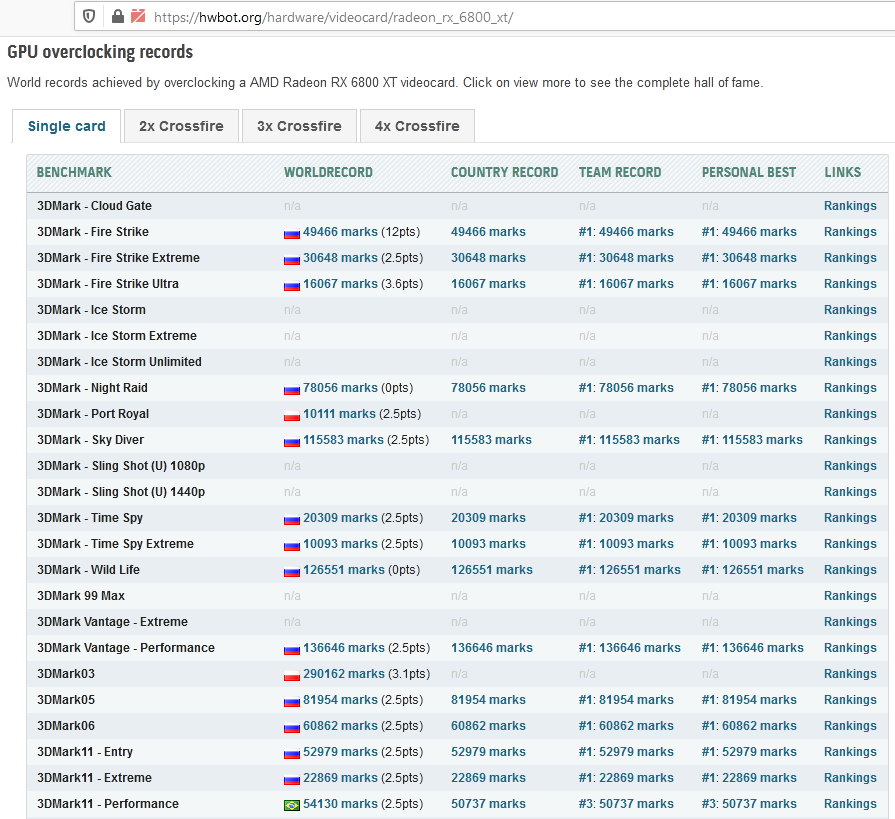The width and height of the screenshot is (895, 819).
Task: Open Rankings link for 3DMark03
Action: pyautogui.click(x=850, y=674)
